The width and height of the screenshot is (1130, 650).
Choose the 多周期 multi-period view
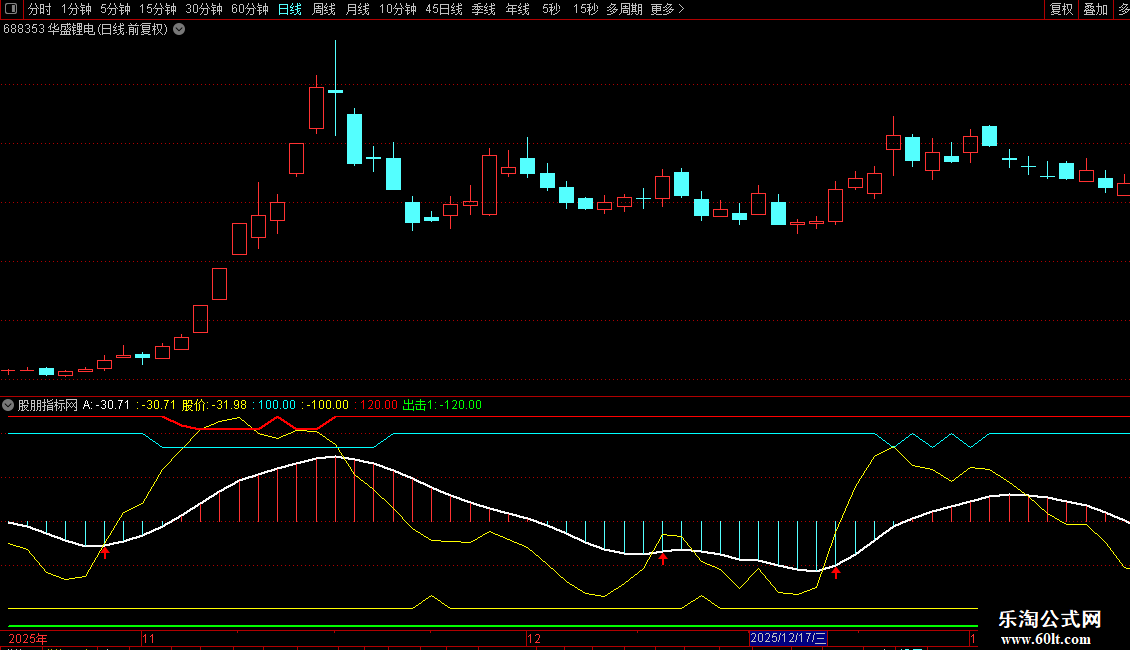pyautogui.click(x=624, y=9)
